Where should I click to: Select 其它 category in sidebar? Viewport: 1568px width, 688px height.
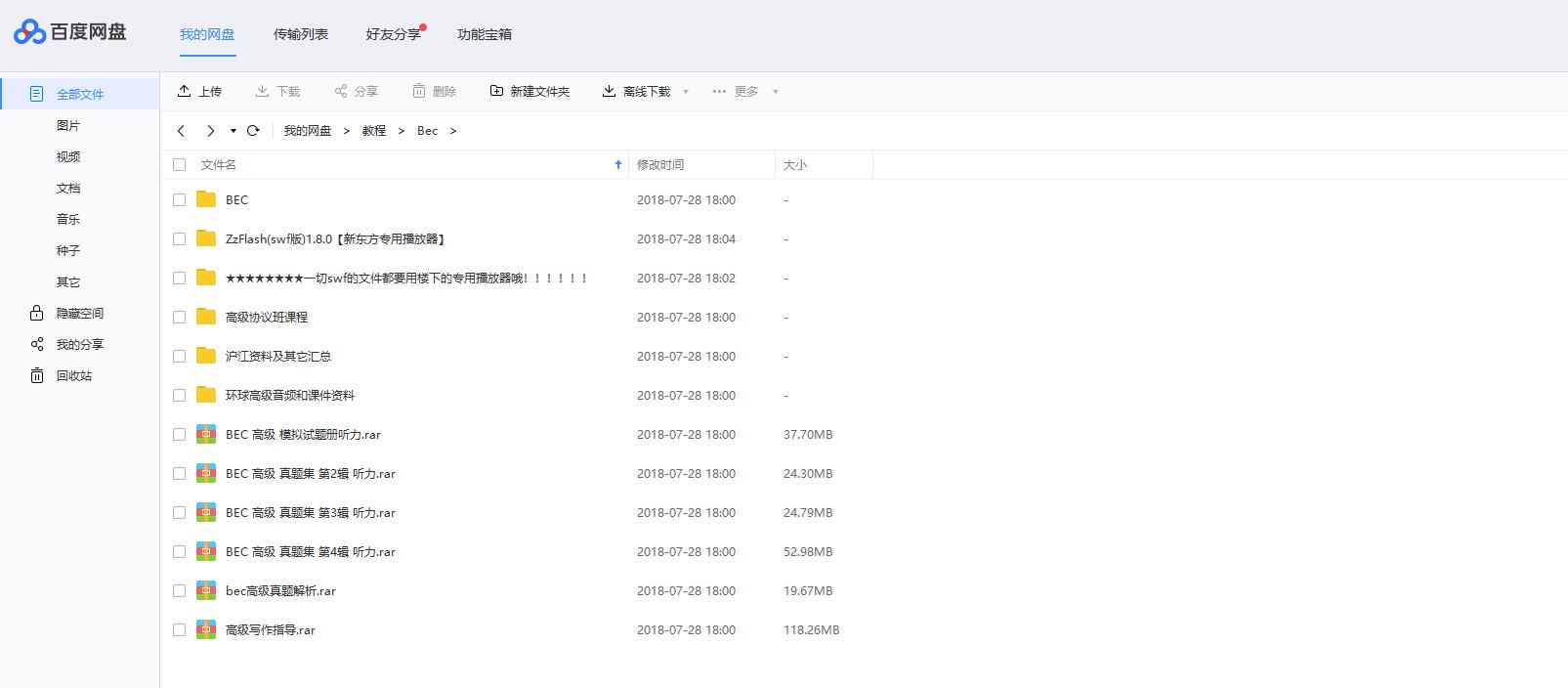click(x=68, y=281)
